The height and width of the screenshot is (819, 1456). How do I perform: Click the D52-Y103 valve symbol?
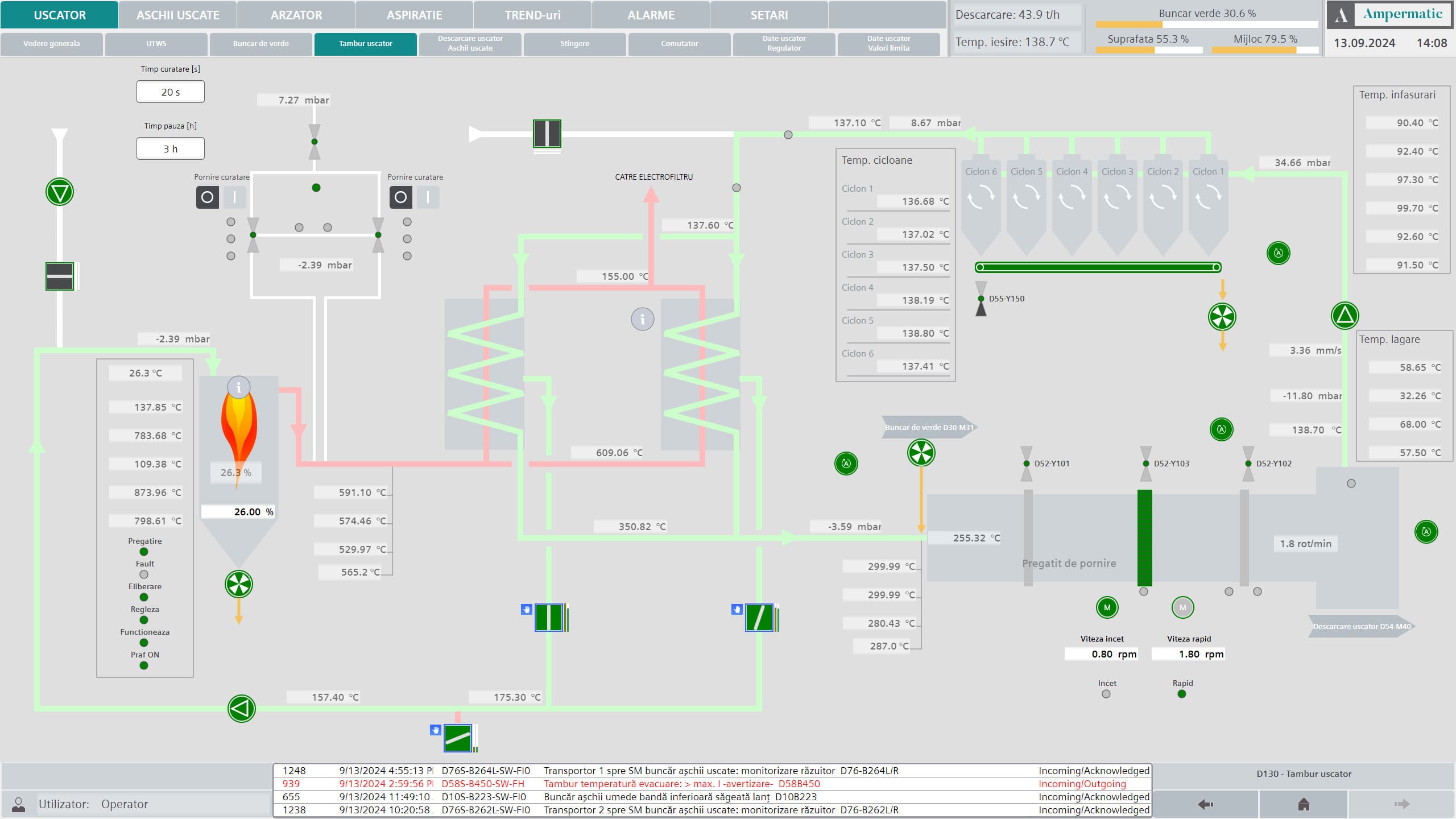1146,464
